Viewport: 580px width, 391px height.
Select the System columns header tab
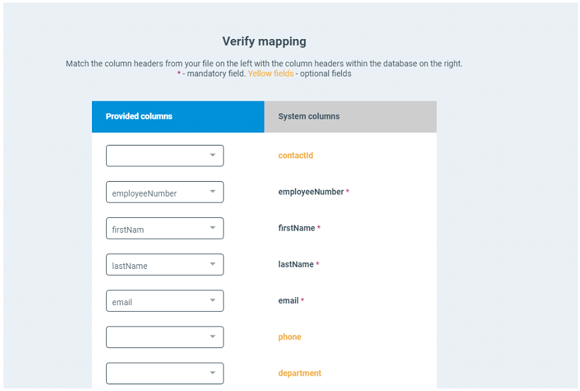350,117
